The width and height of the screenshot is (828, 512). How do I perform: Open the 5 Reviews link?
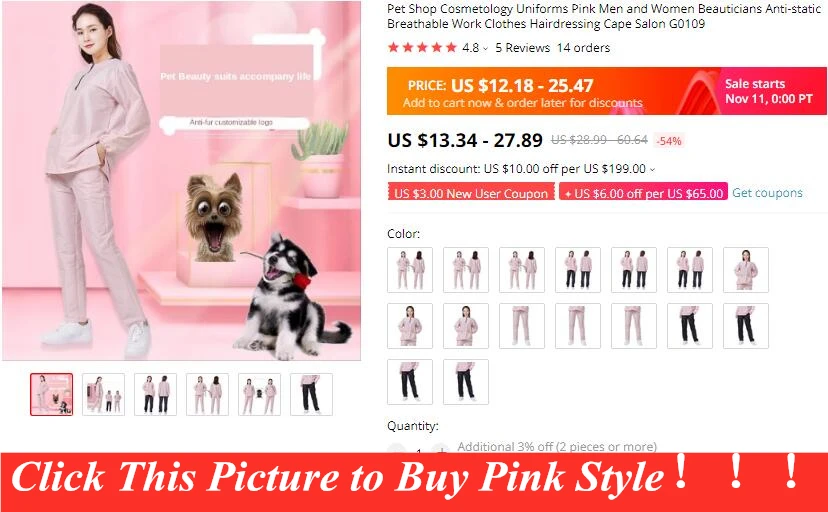[522, 48]
